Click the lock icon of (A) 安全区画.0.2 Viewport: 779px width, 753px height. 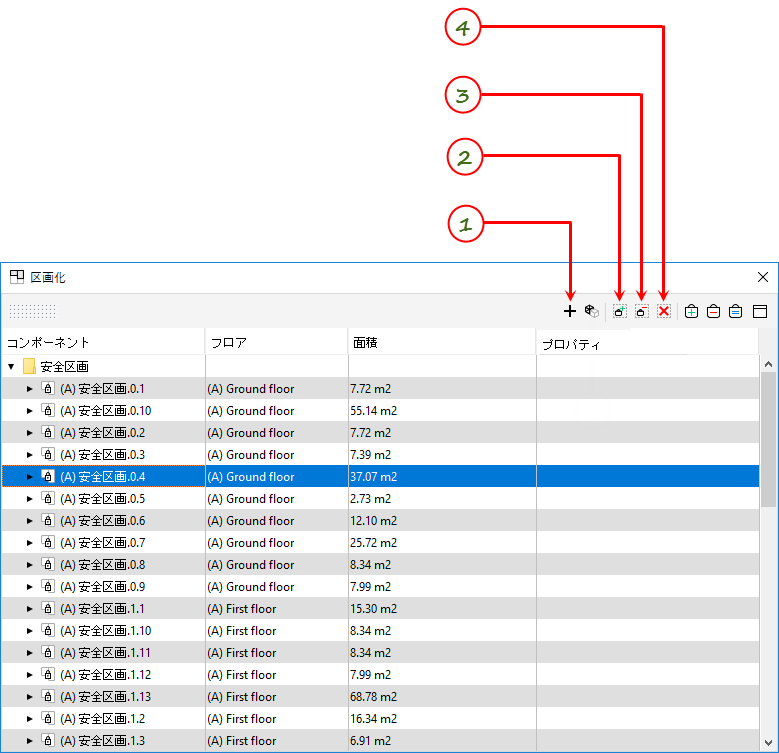pos(48,432)
